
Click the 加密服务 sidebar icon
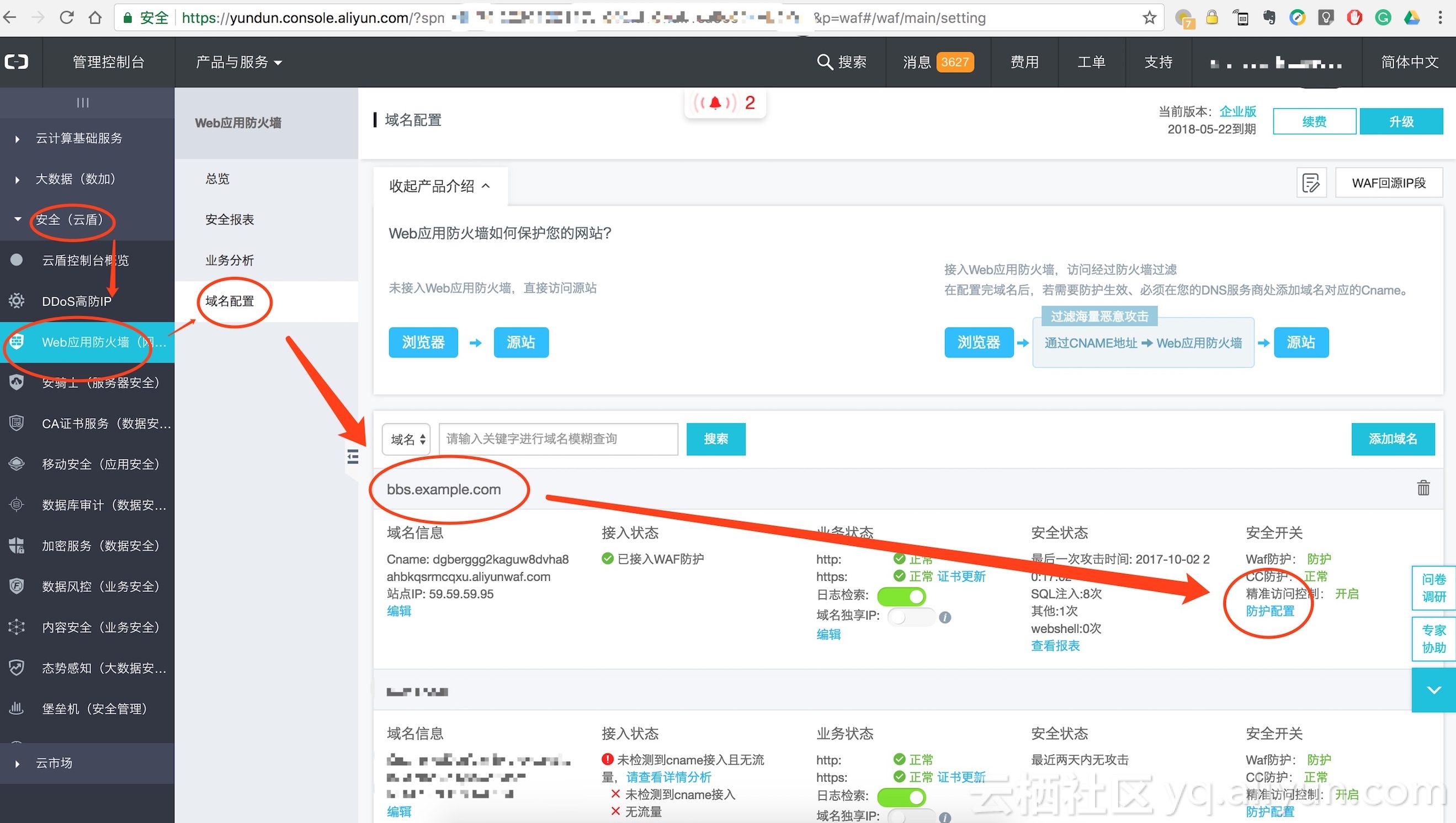(x=17, y=546)
